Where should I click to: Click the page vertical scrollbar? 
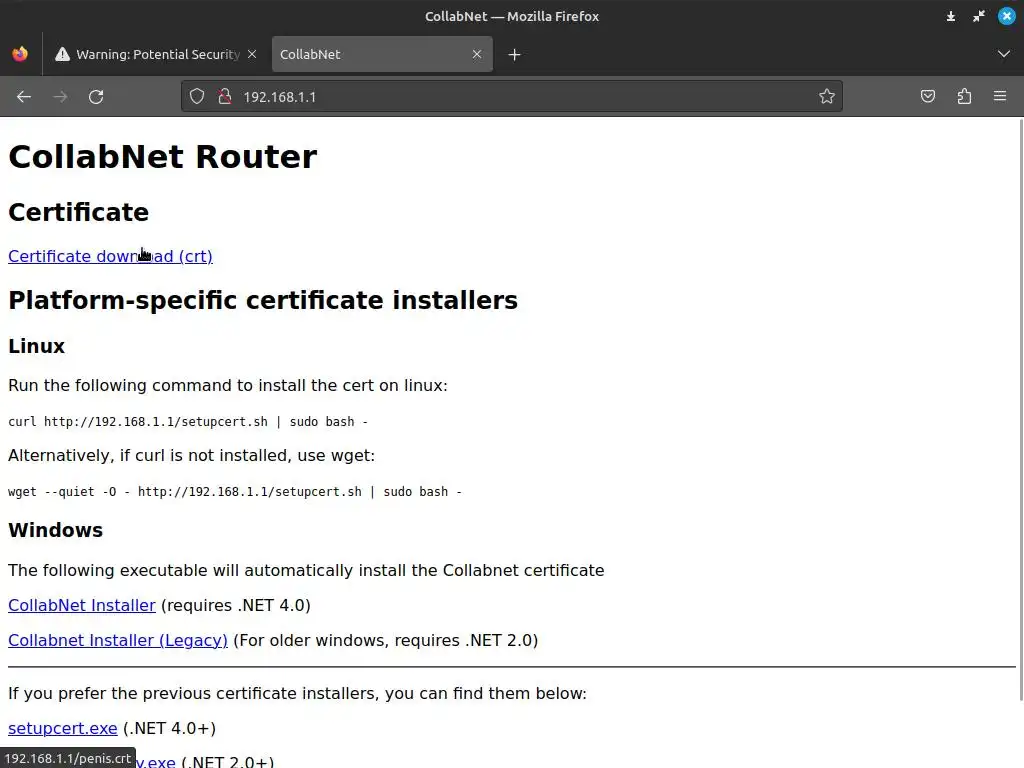pyautogui.click(x=1020, y=408)
